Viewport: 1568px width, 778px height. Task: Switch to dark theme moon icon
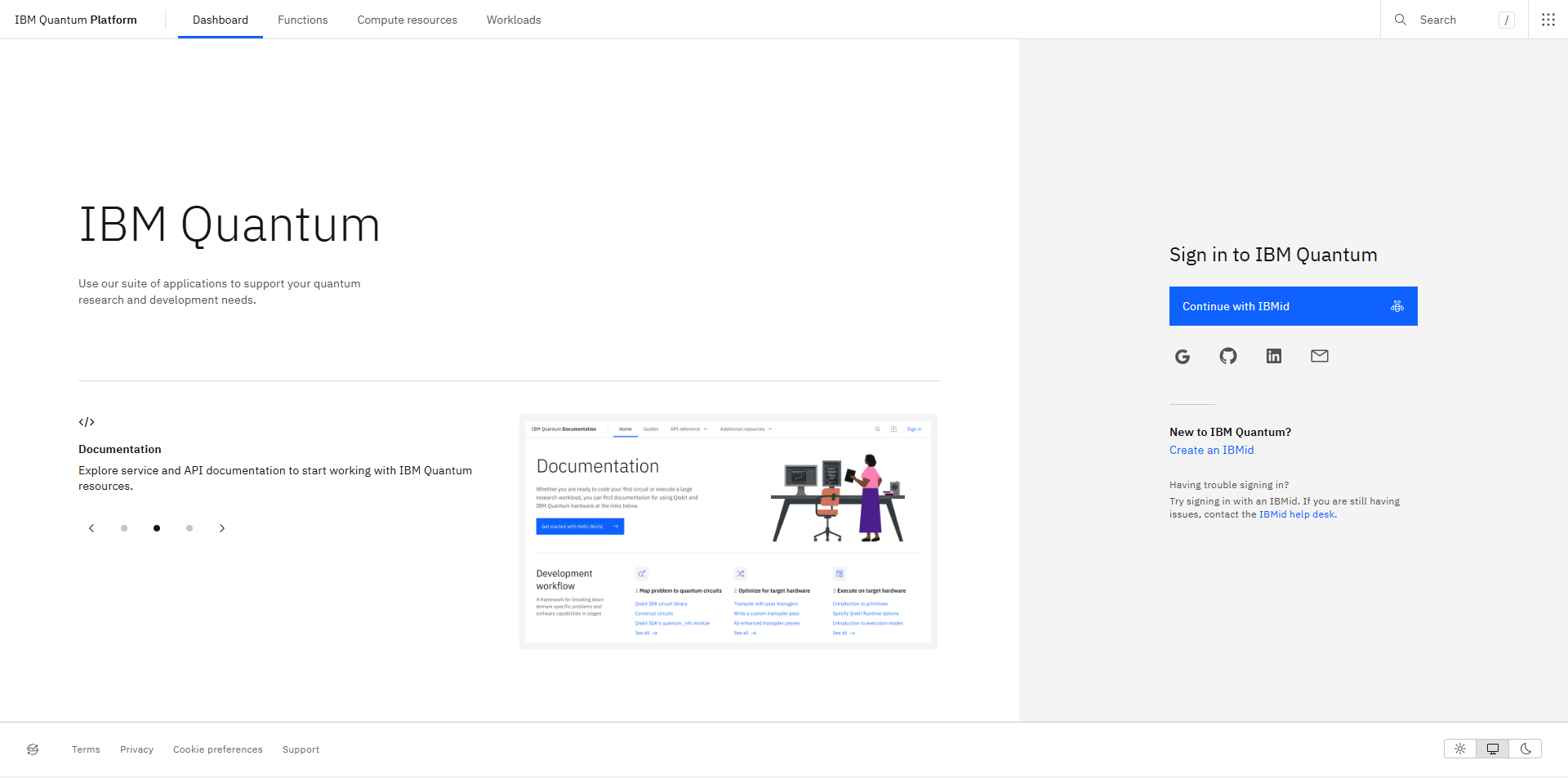1526,749
